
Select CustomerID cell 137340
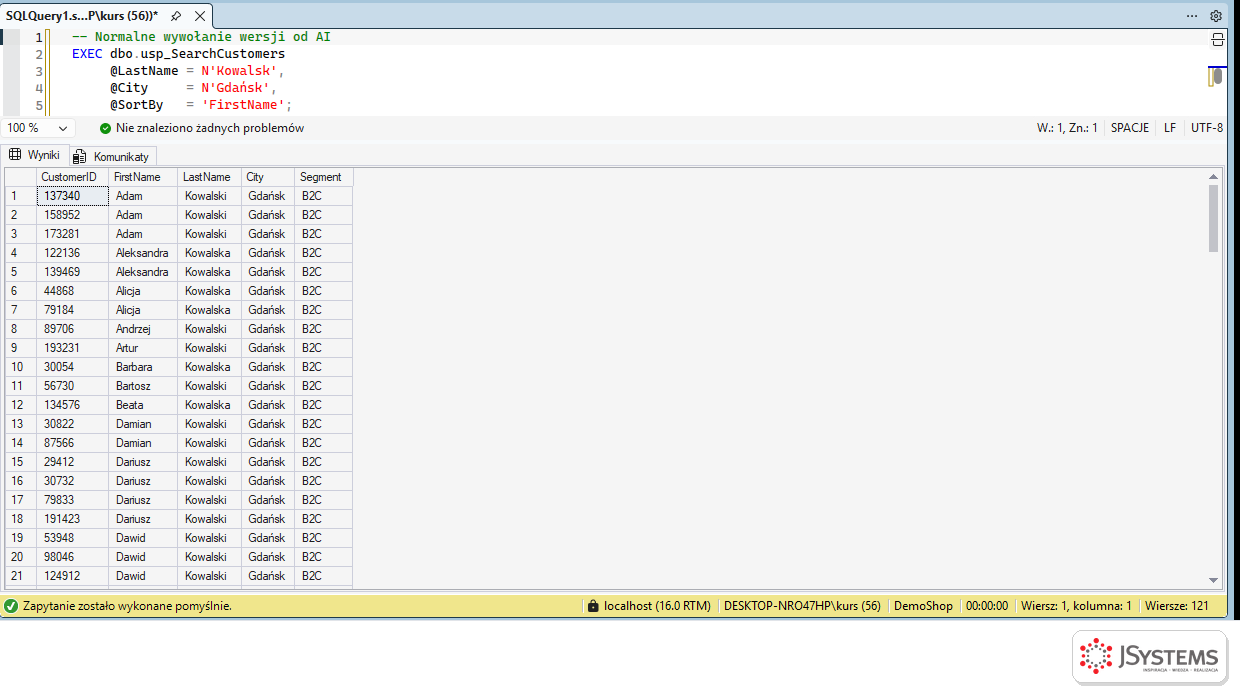click(x=72, y=196)
